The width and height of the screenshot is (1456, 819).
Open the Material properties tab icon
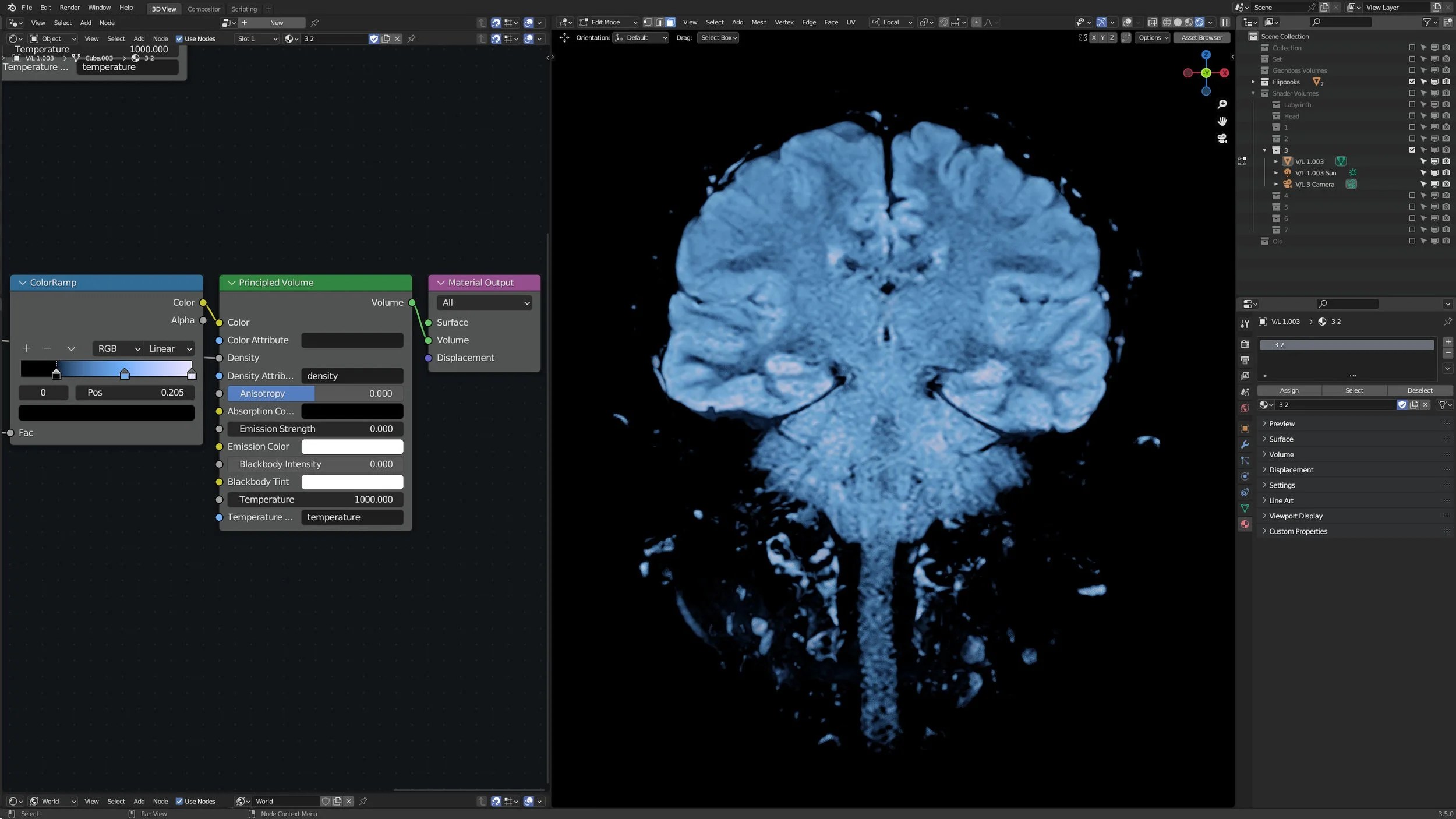tap(1245, 524)
